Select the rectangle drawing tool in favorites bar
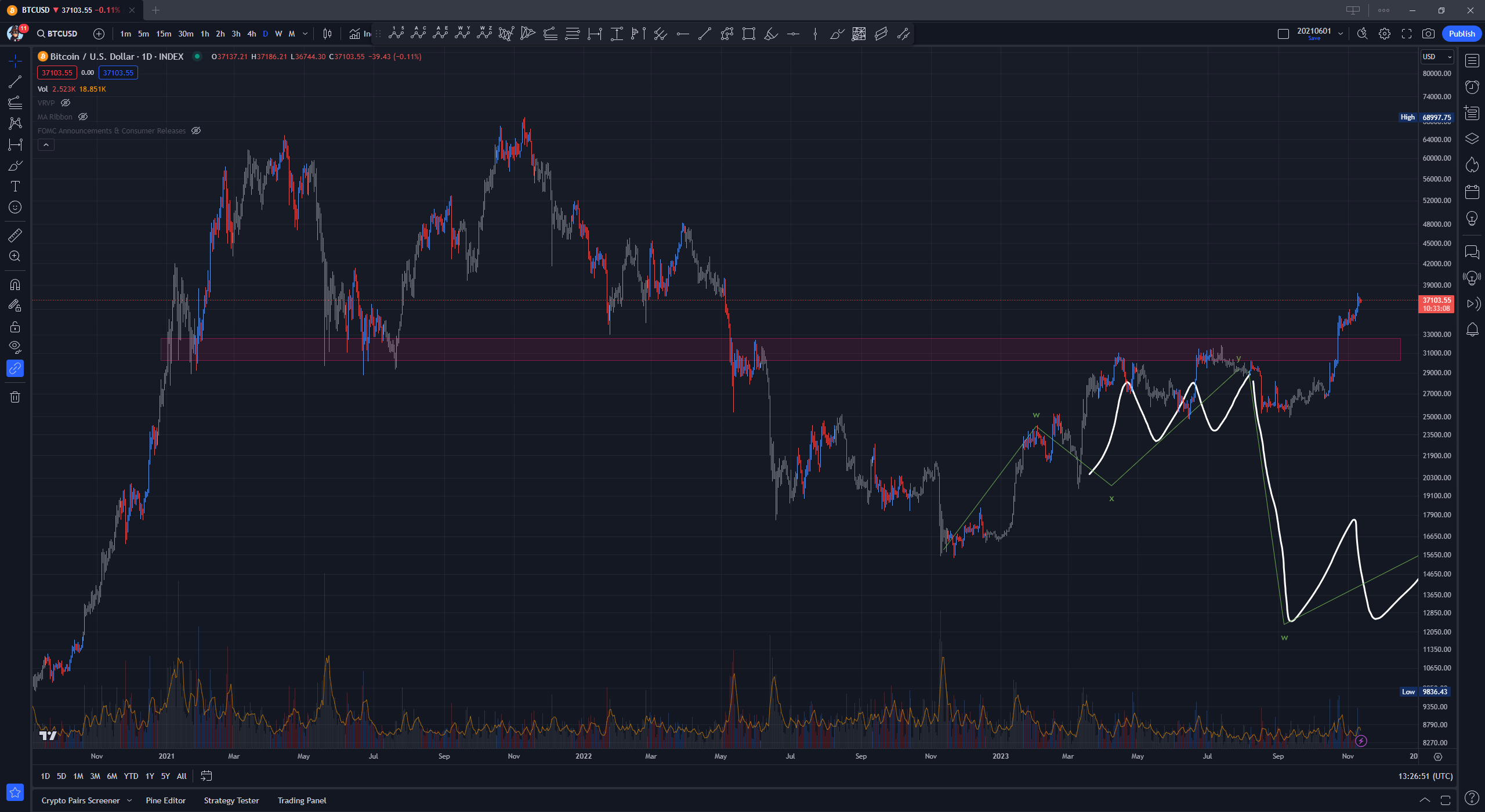 [749, 34]
